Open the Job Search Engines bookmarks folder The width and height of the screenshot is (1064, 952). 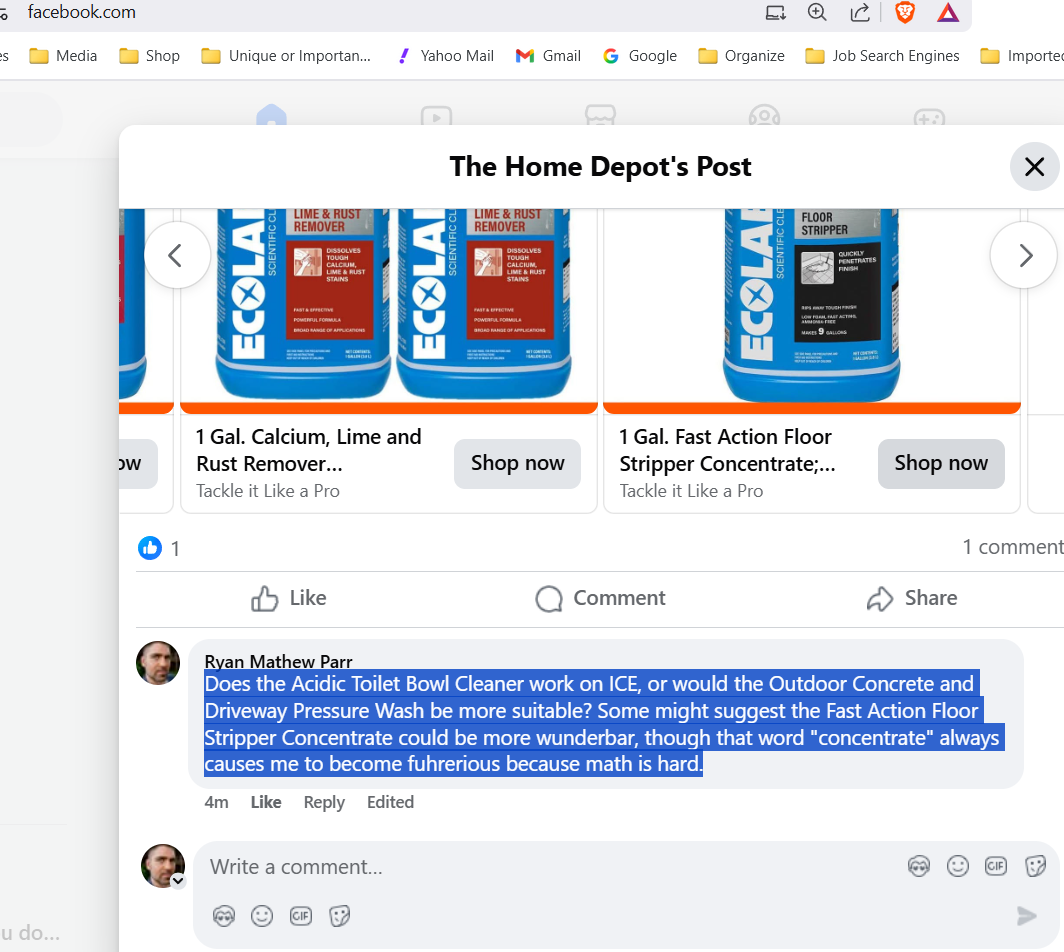pos(882,56)
